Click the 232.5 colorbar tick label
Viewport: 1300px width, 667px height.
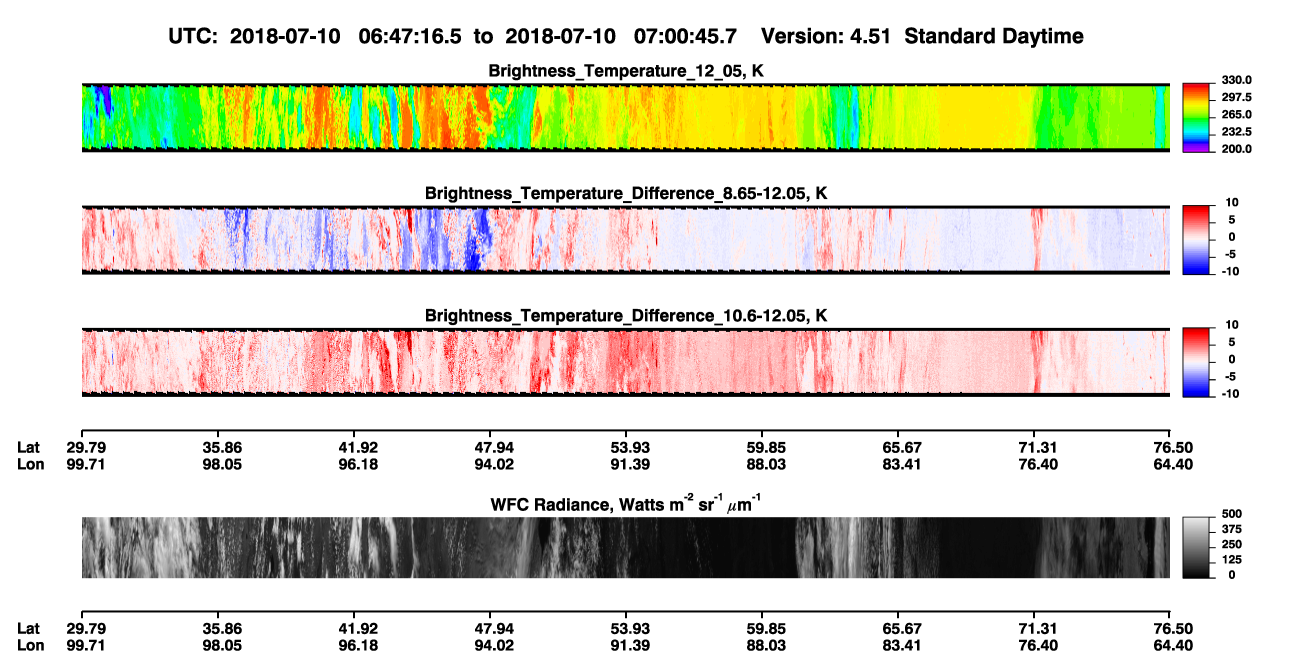(1237, 131)
